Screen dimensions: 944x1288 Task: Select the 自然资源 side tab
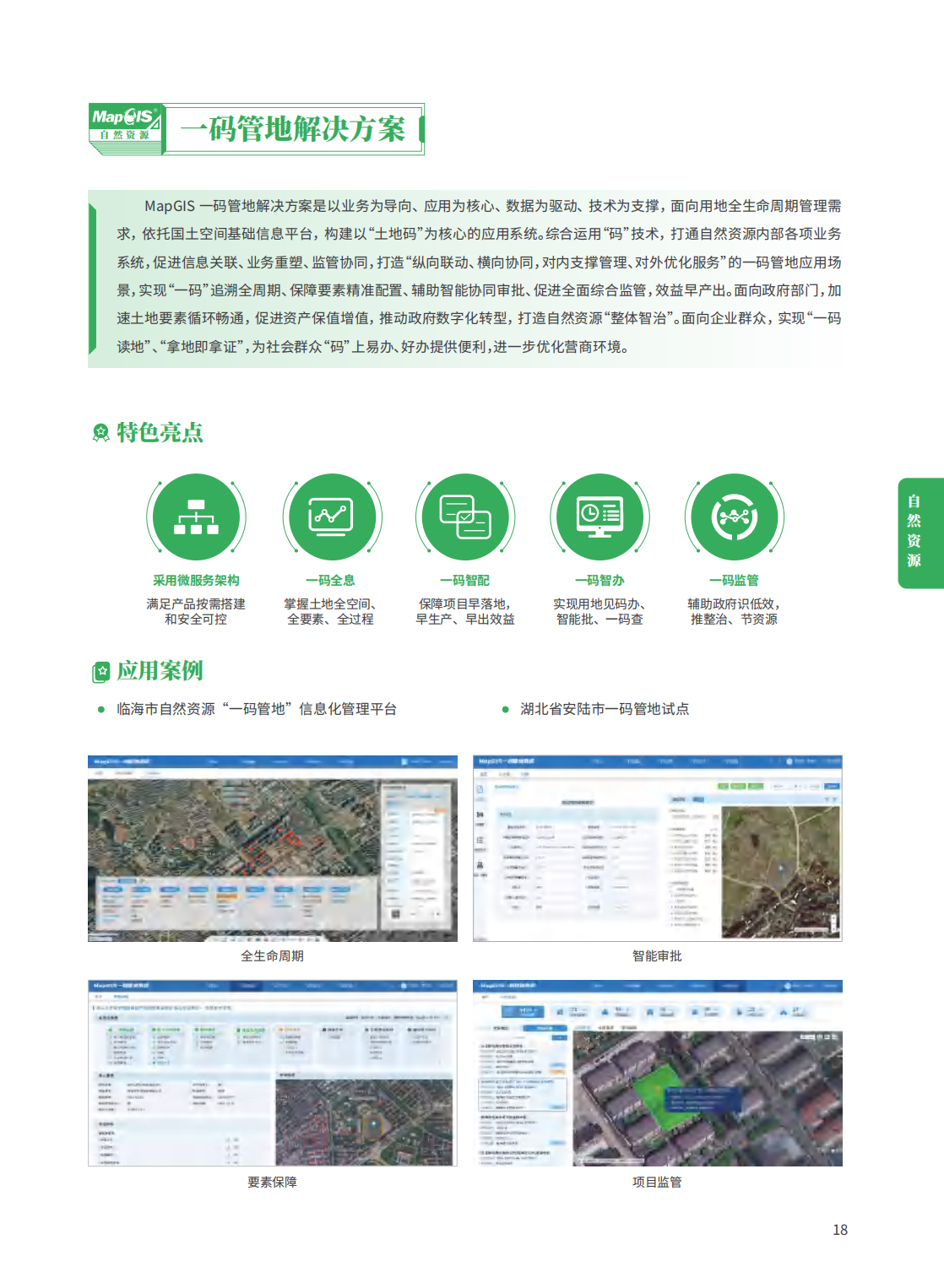tap(920, 533)
